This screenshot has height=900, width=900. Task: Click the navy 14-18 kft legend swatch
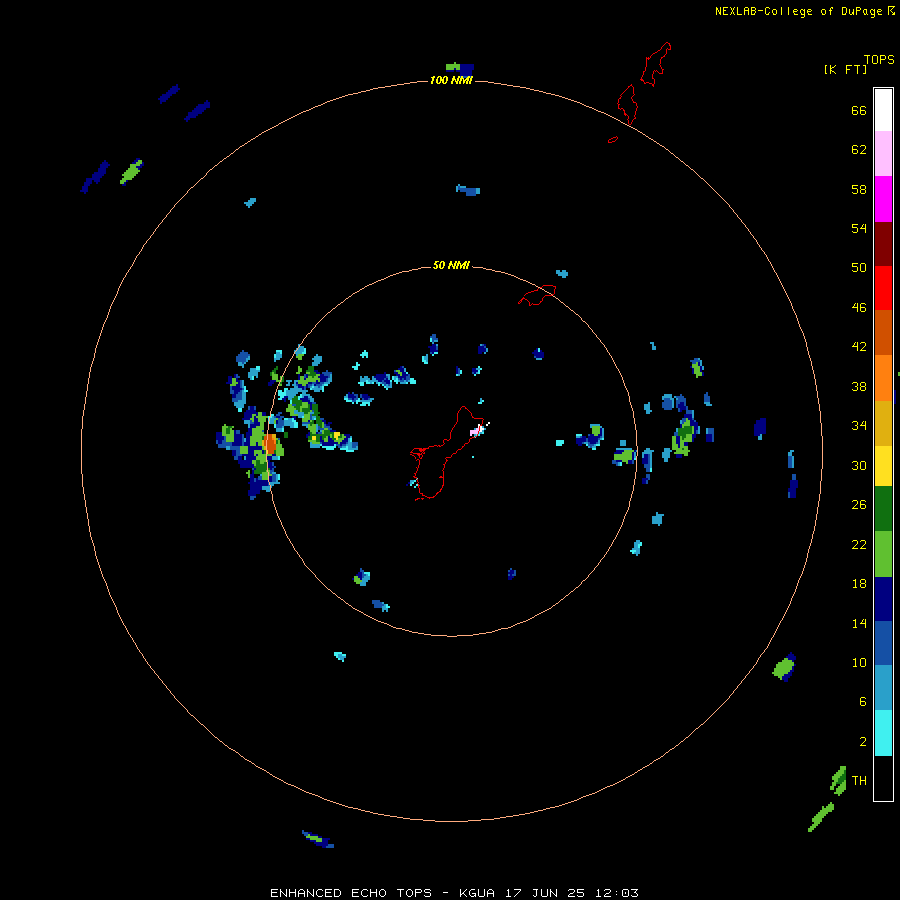[x=883, y=599]
